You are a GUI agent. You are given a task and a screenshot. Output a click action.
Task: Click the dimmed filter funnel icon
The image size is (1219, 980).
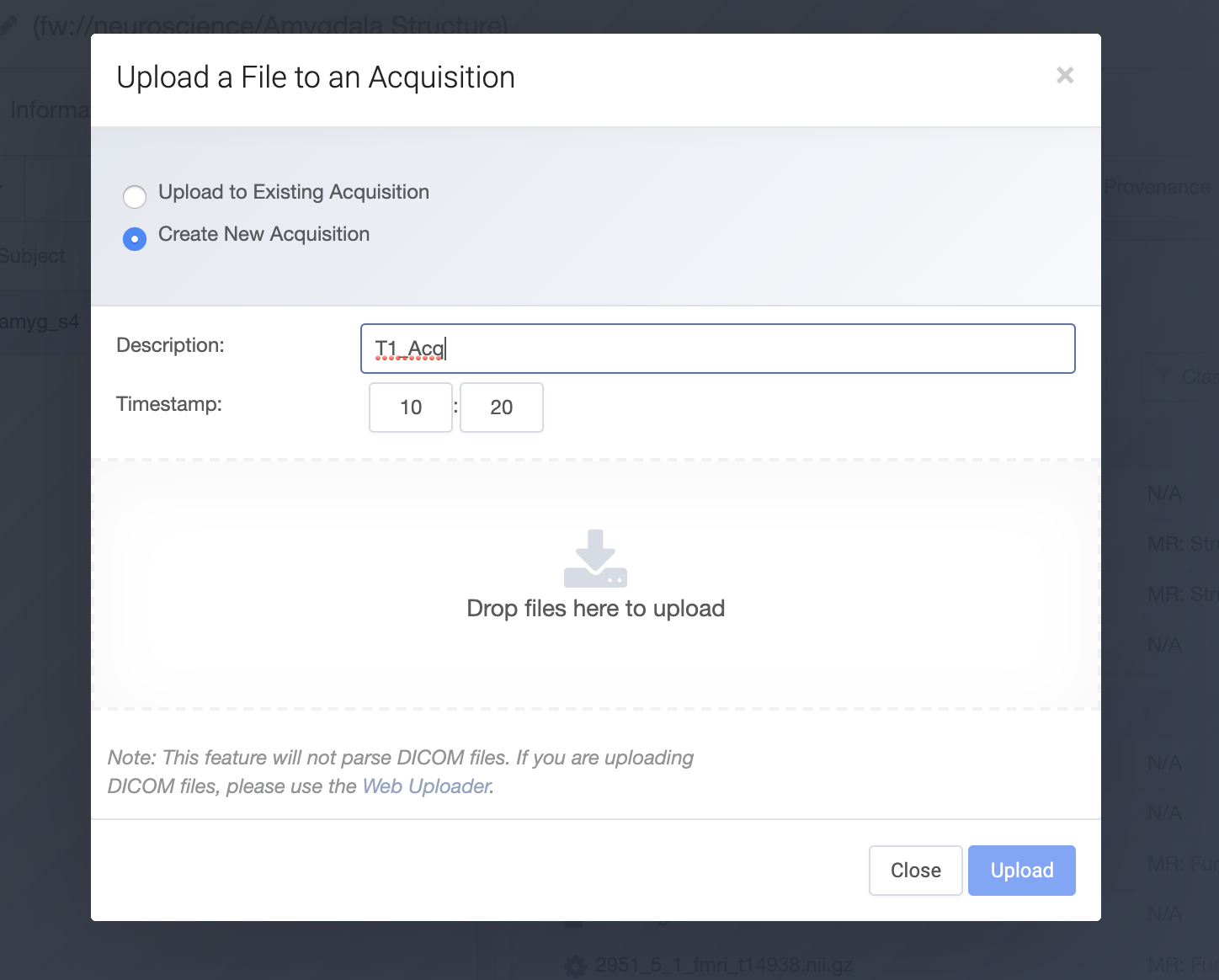pyautogui.click(x=1164, y=376)
